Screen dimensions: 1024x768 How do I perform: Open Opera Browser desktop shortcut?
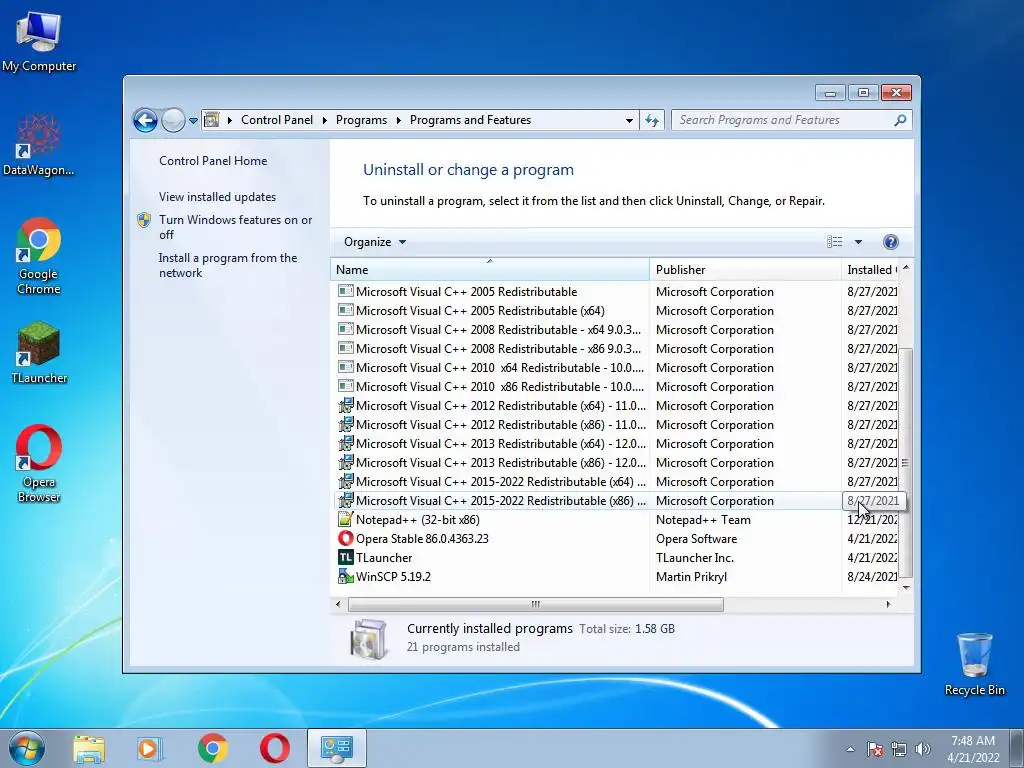point(39,464)
